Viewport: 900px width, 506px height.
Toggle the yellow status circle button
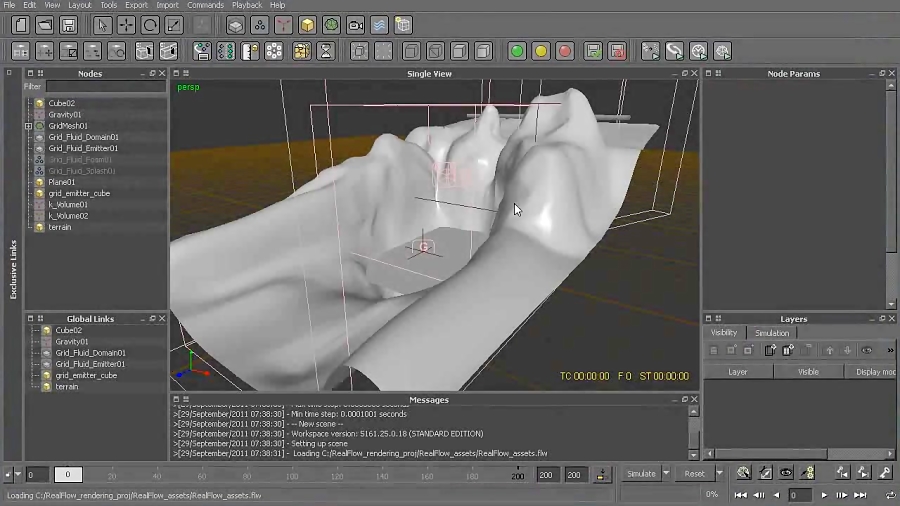coord(541,52)
